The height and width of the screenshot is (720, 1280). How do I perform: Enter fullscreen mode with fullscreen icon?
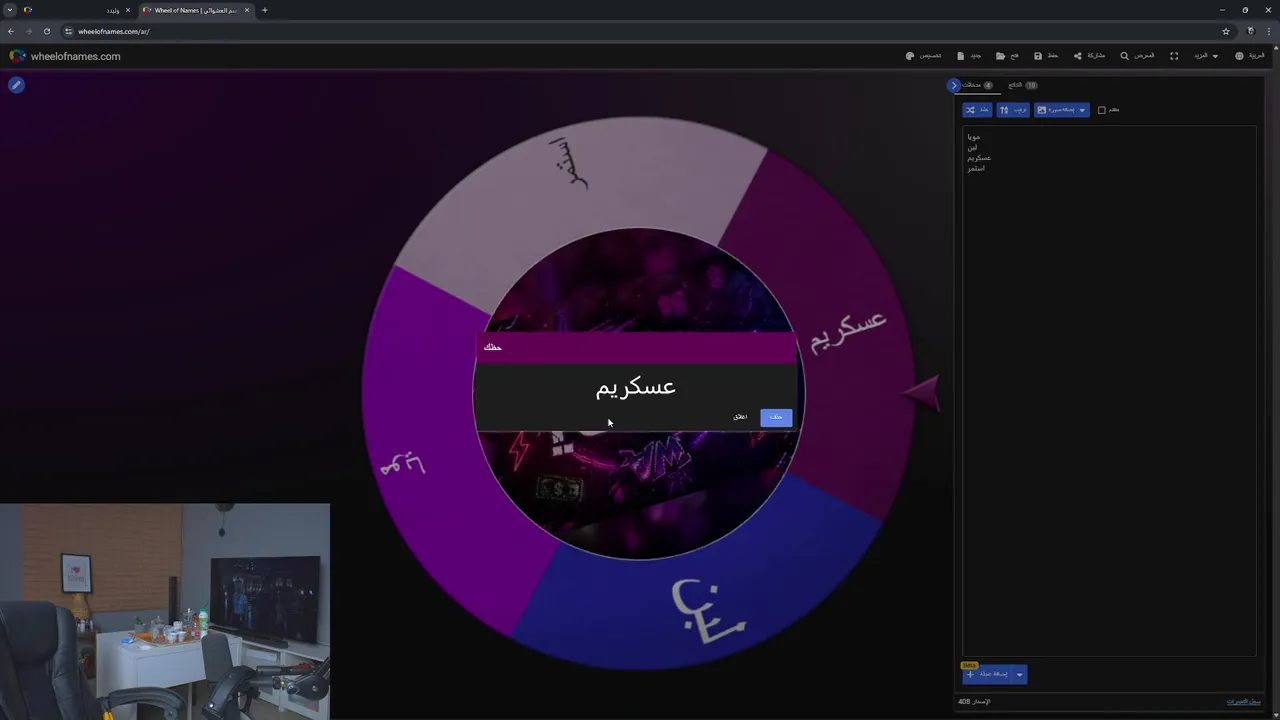(x=1174, y=56)
